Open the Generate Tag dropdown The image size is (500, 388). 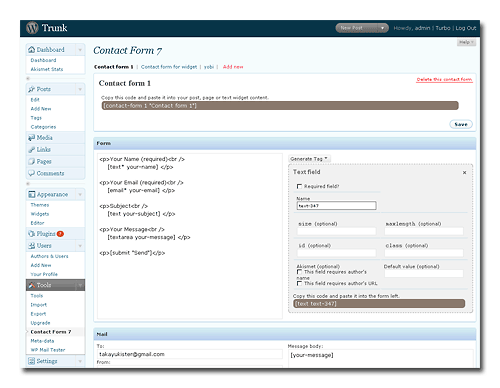coord(309,159)
